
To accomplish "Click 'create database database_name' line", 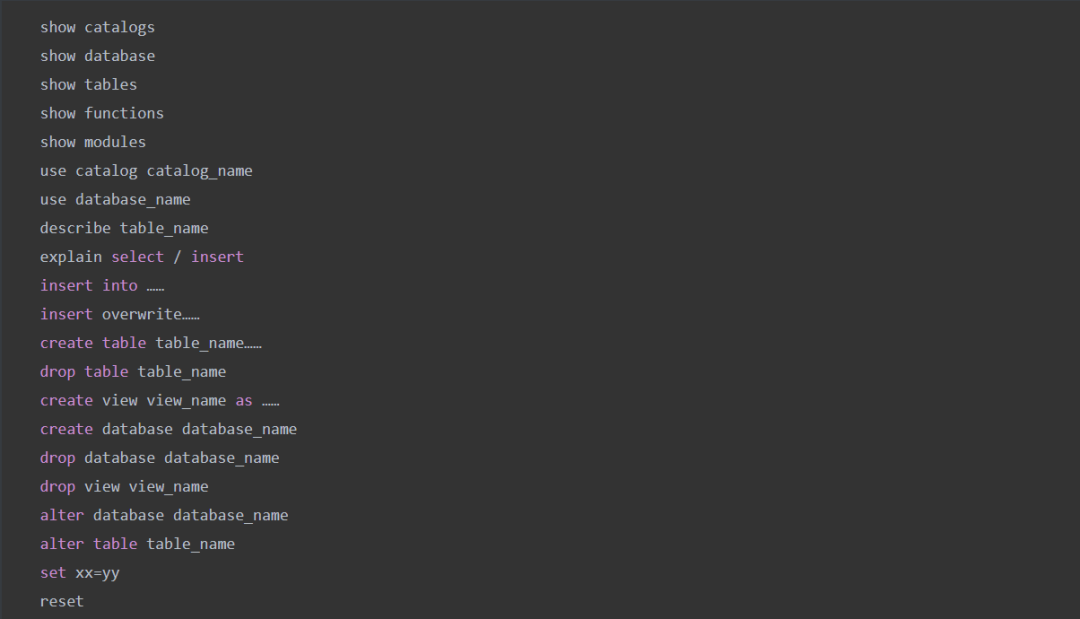I will click(169, 429).
